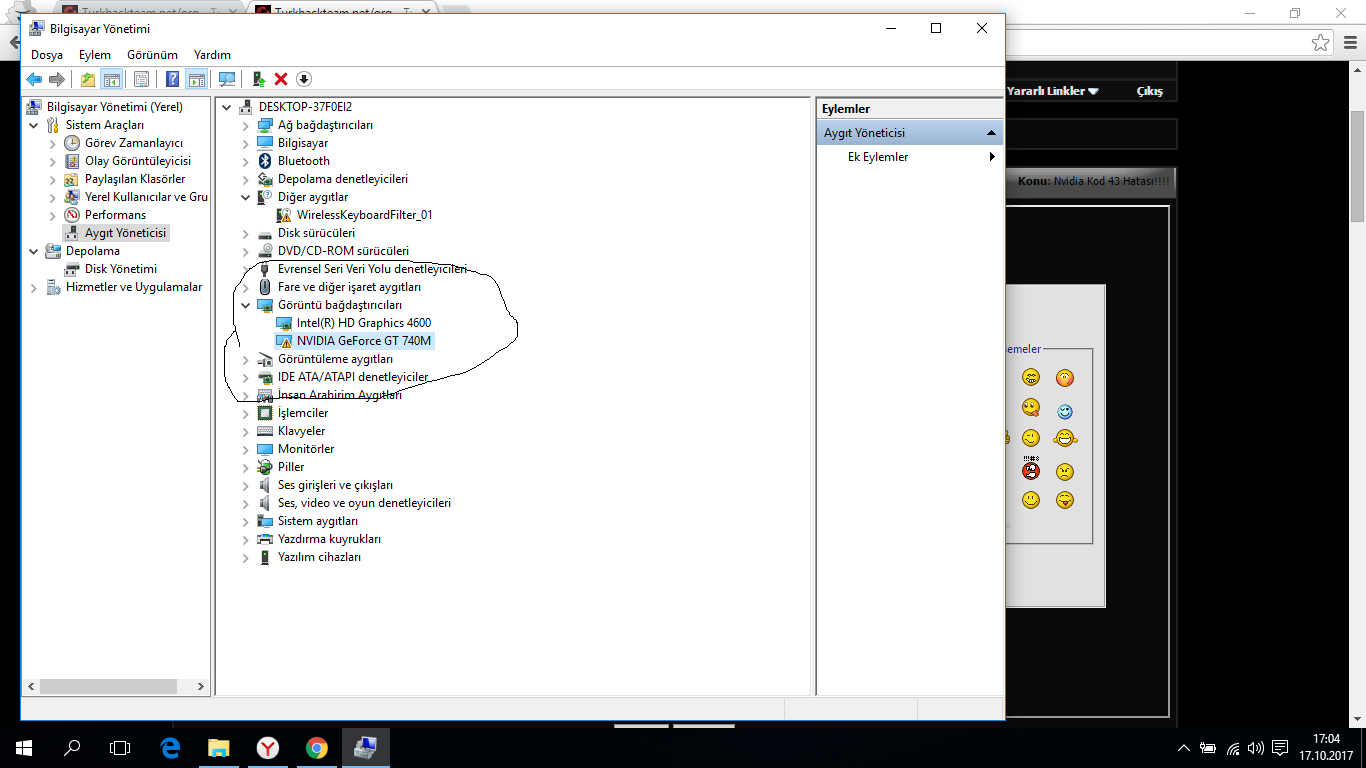Expand Hizmetler ve Uygulamalar node

(34, 287)
